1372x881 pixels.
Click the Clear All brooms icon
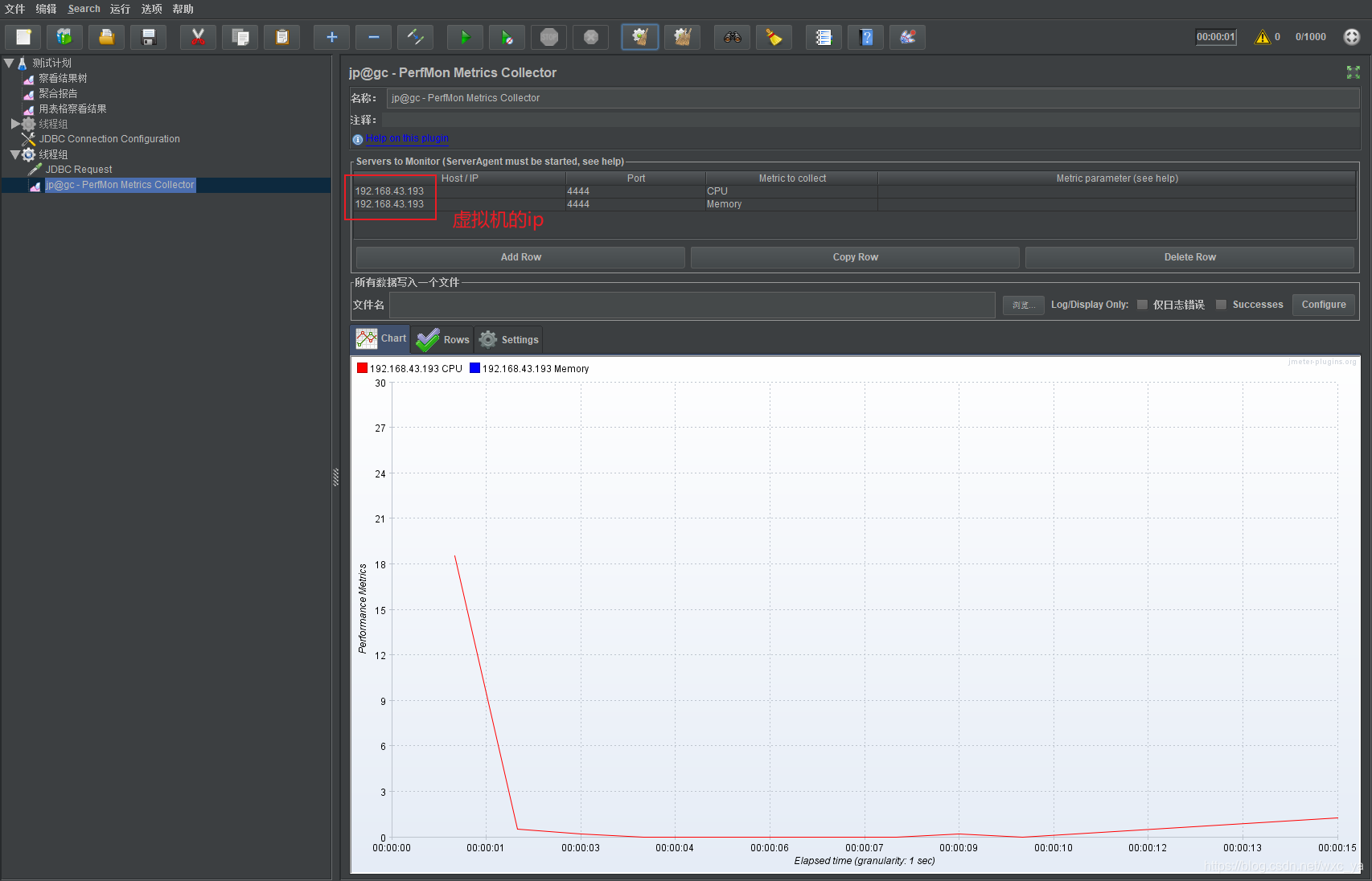(682, 37)
